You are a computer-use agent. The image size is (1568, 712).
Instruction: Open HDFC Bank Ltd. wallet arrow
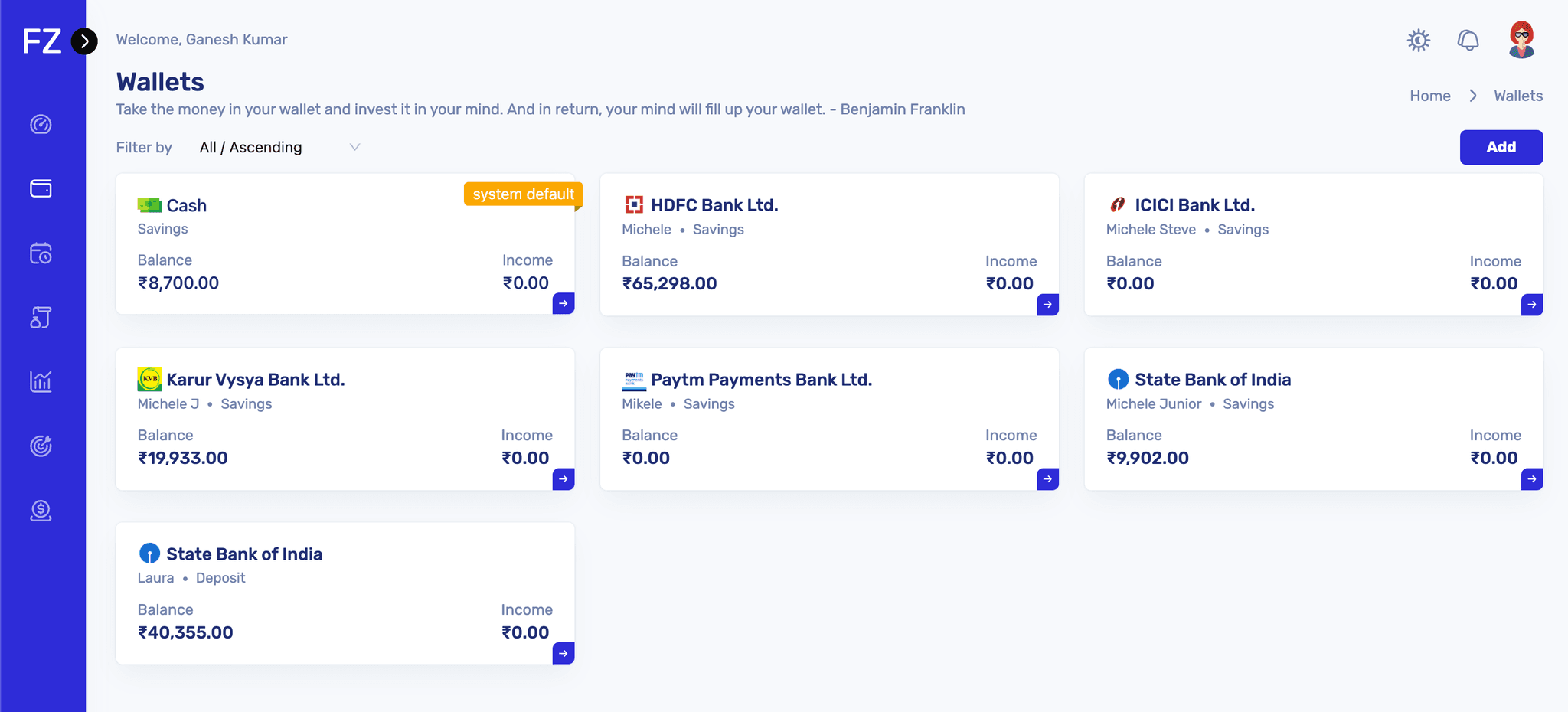[x=1047, y=305]
